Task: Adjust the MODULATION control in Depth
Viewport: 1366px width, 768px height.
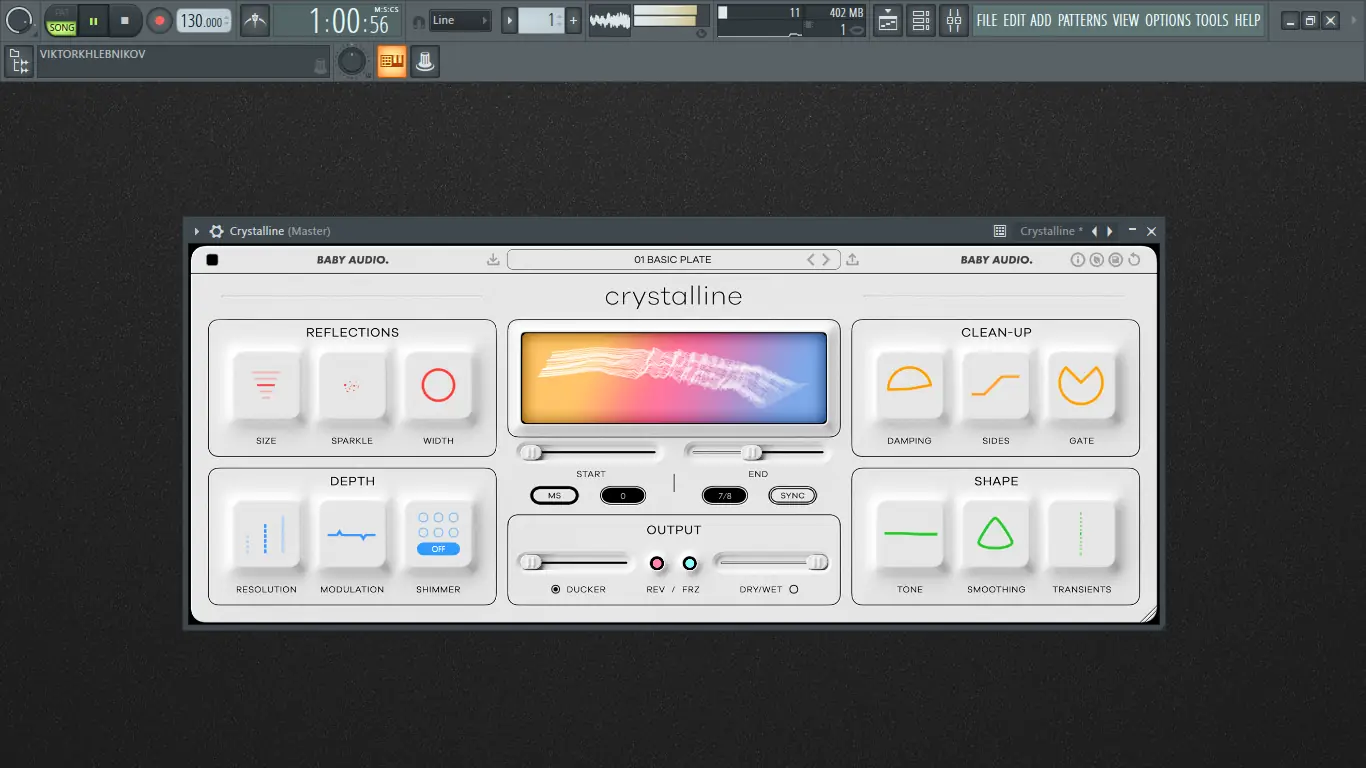Action: click(352, 534)
